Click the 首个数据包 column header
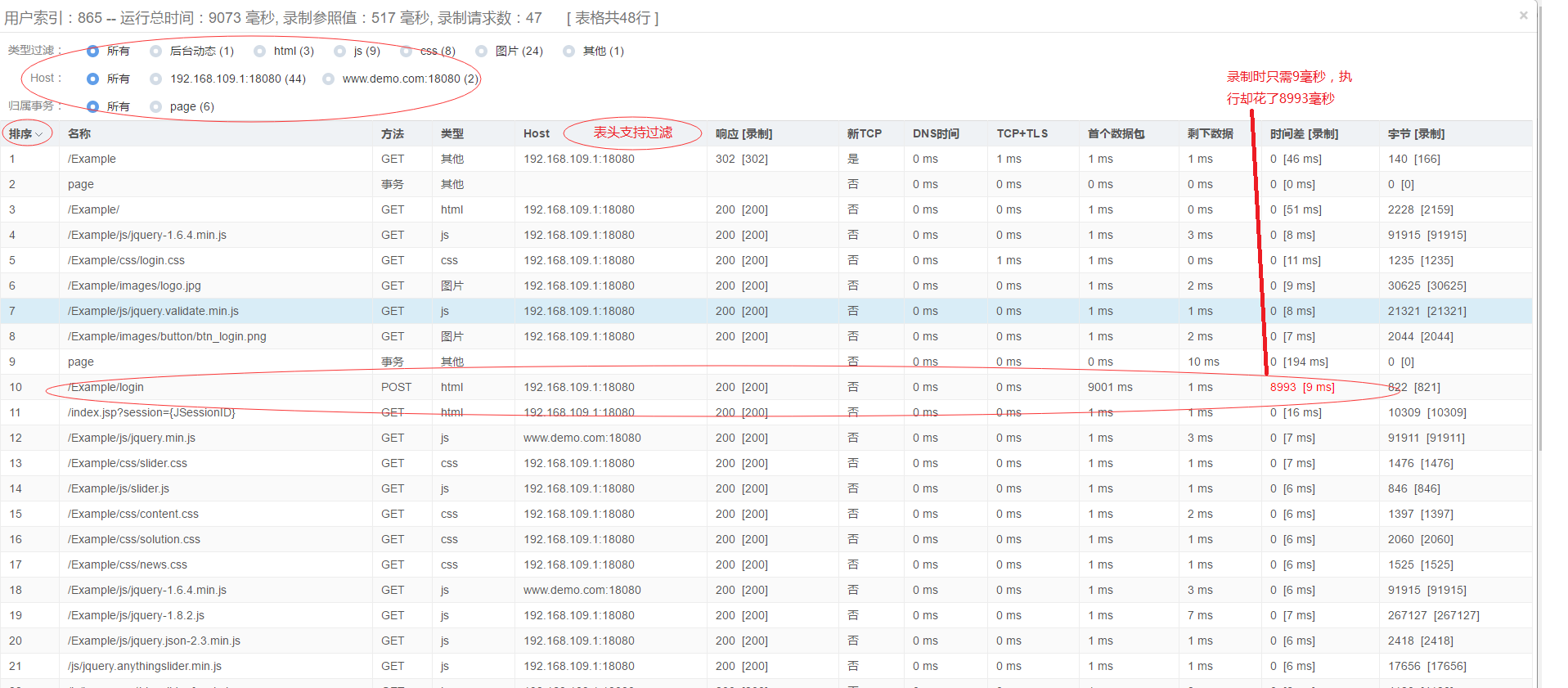1568x688 pixels. pyautogui.click(x=1116, y=133)
